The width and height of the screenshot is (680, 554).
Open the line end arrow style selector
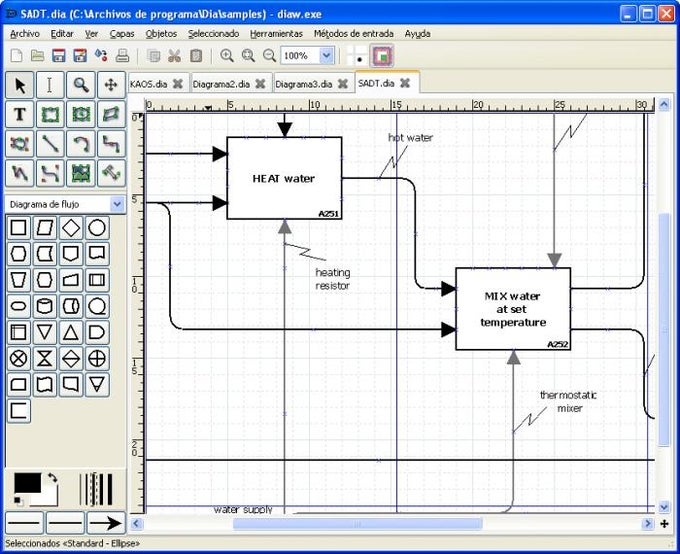(106, 523)
